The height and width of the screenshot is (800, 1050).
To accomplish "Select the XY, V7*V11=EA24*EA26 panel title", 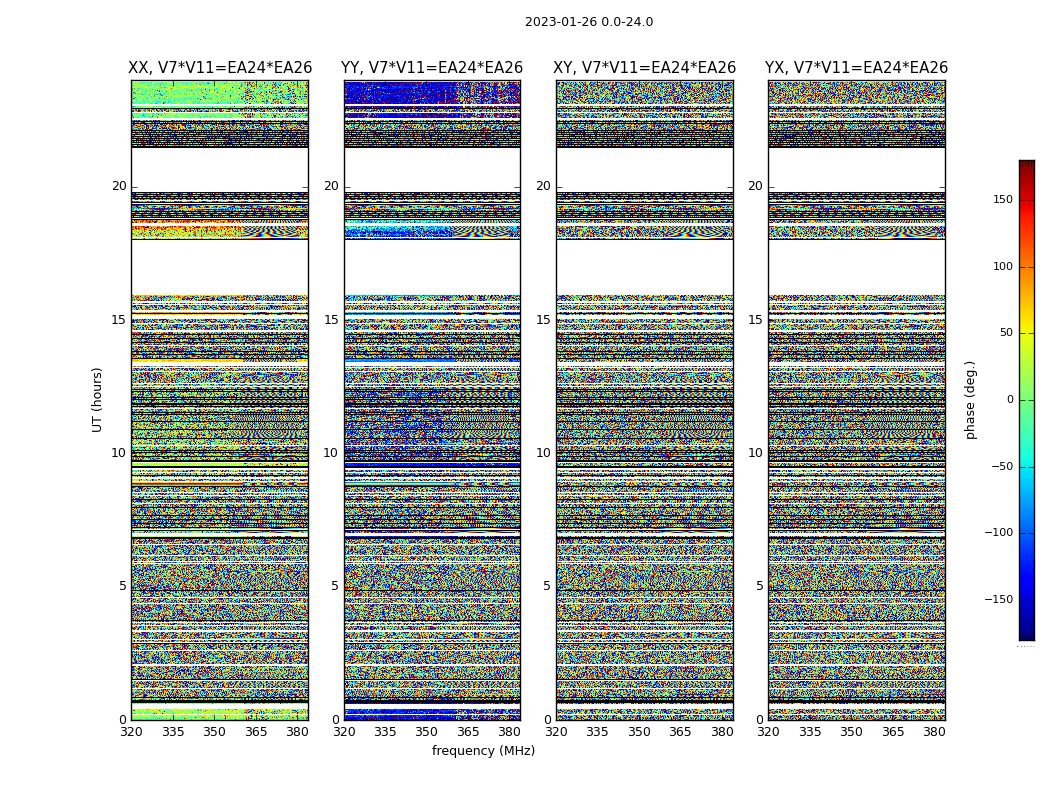I will pyautogui.click(x=644, y=68).
